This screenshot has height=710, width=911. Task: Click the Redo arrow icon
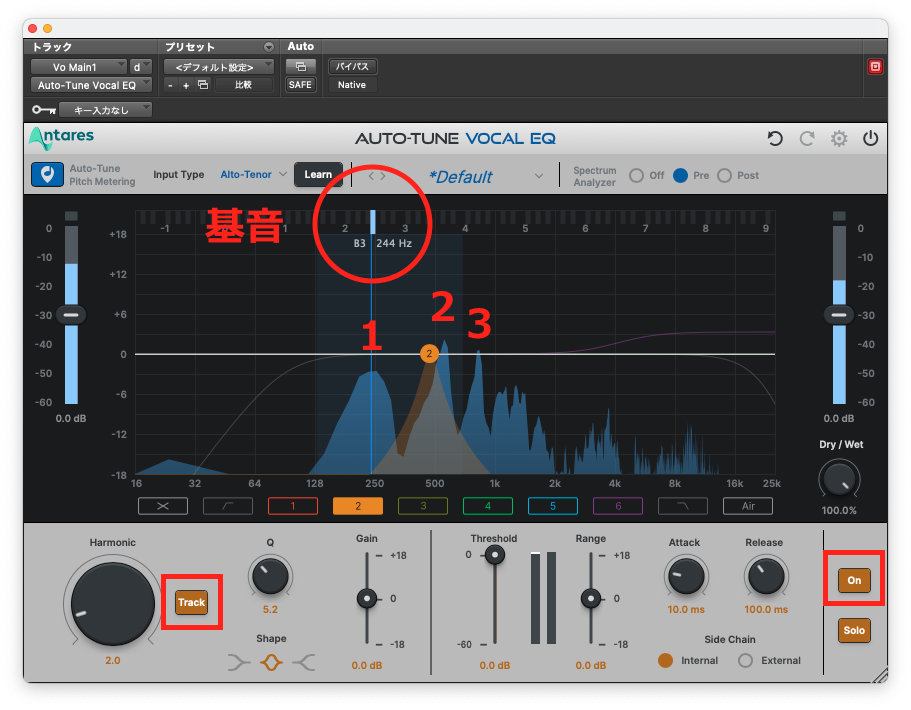(807, 139)
